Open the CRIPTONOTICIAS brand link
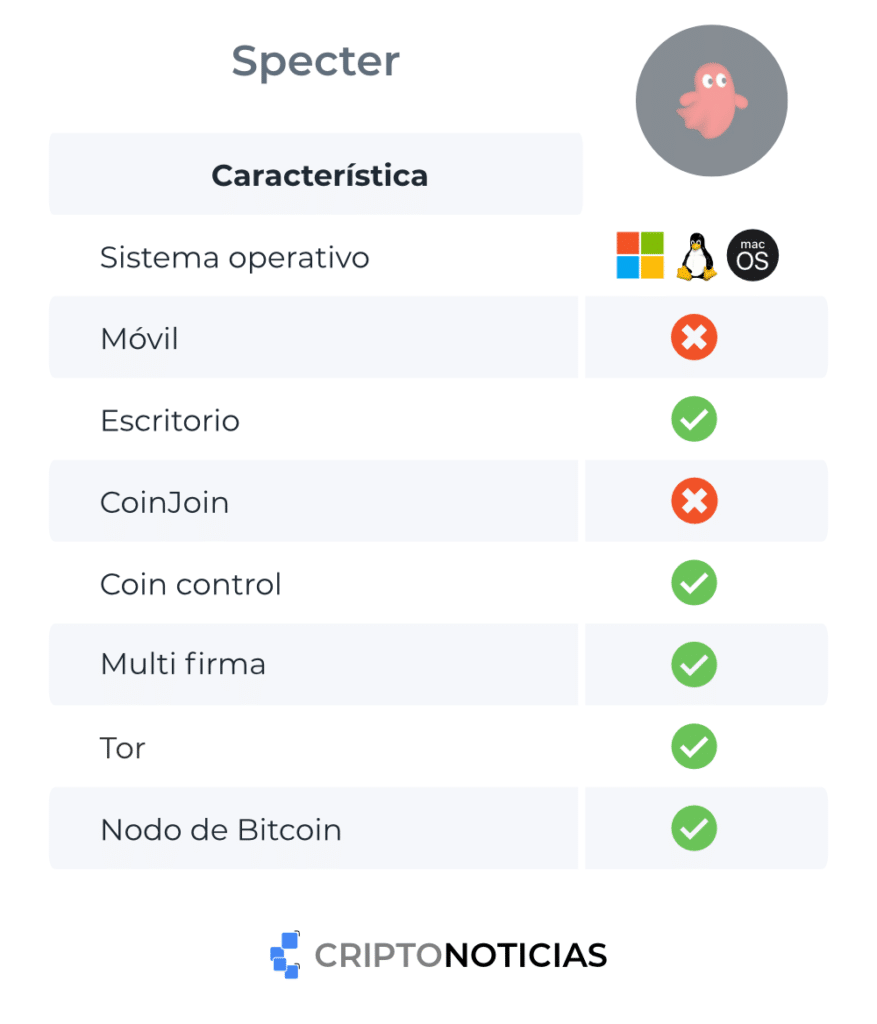 tap(461, 955)
